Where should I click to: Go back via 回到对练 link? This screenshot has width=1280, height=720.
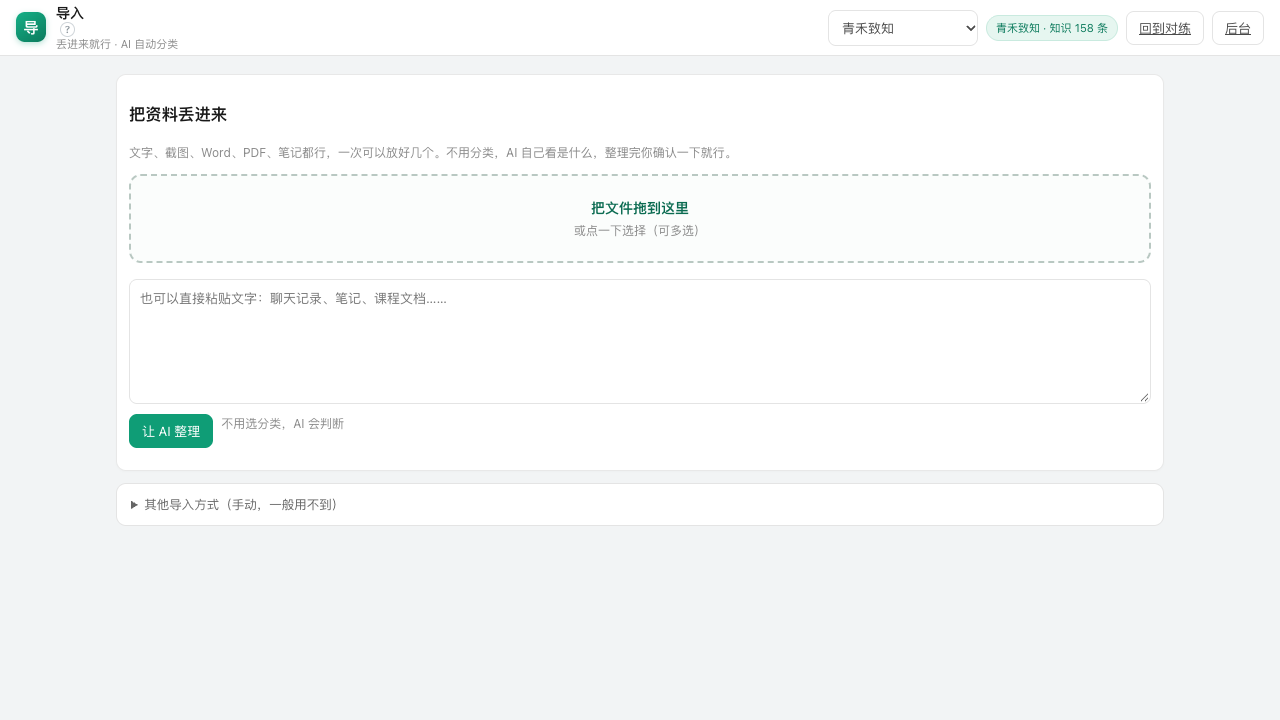[x=1165, y=28]
